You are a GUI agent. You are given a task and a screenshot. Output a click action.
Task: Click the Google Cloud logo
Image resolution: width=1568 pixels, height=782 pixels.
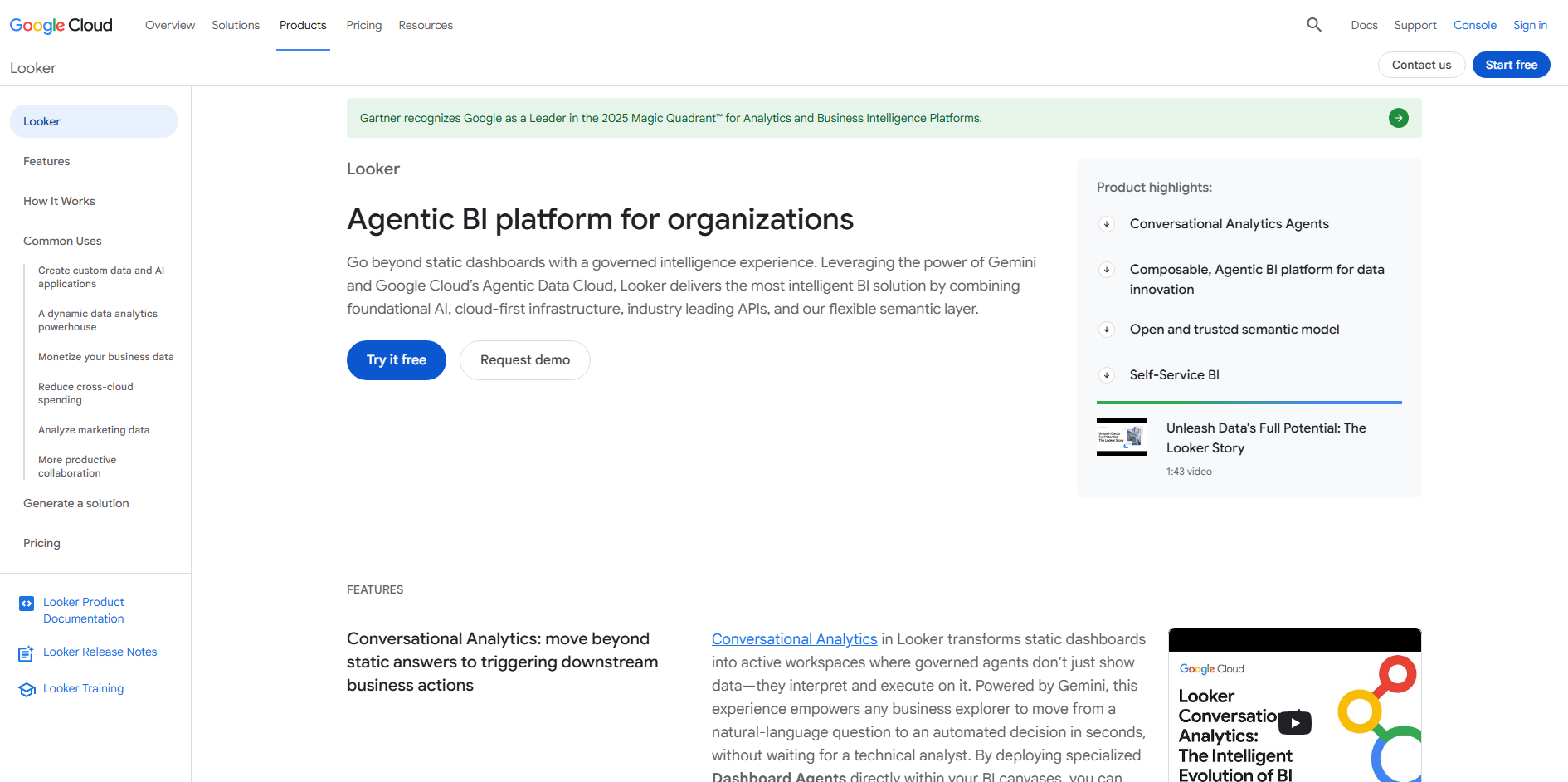pos(61,25)
